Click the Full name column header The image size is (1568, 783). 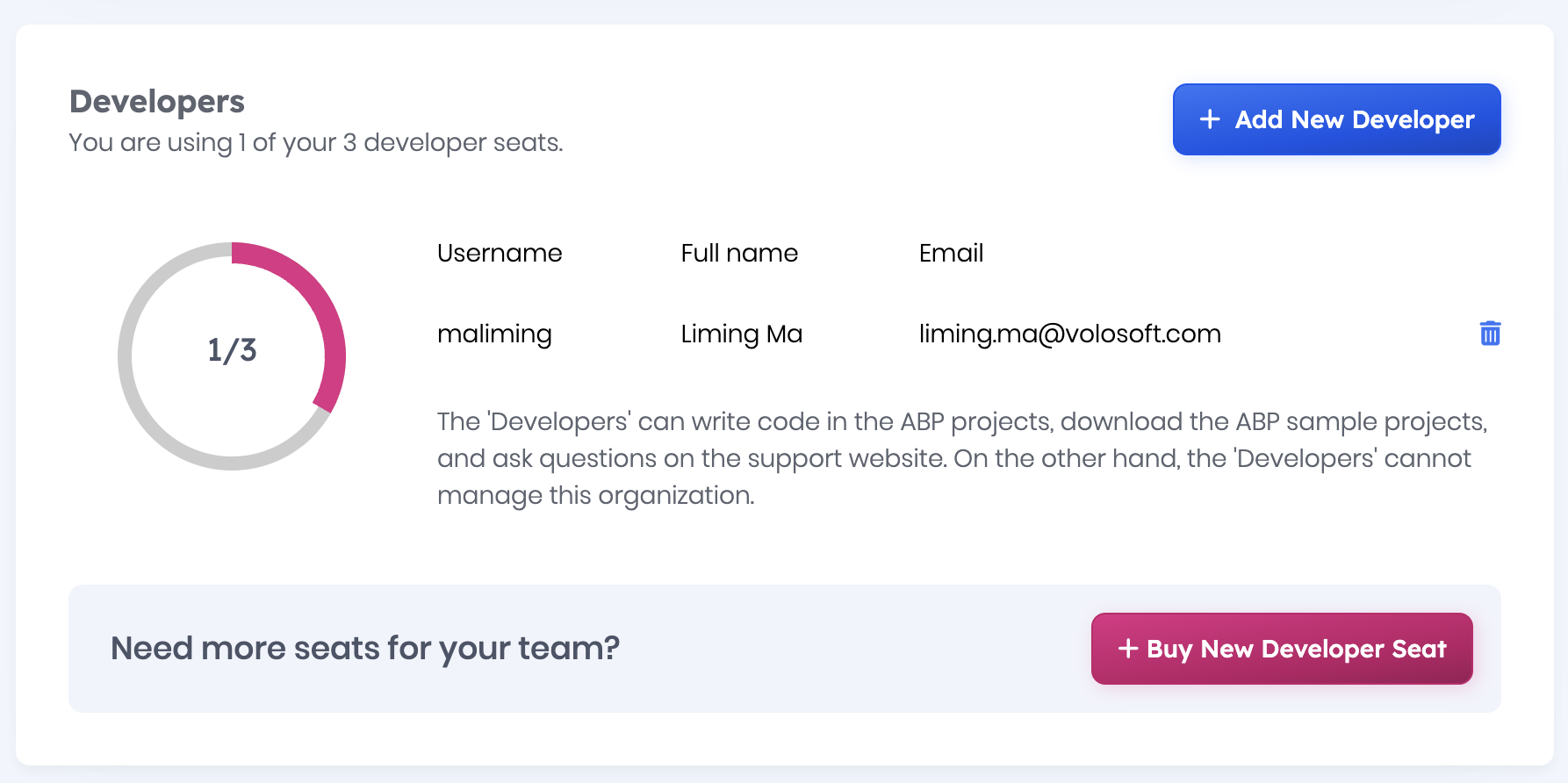pos(739,253)
